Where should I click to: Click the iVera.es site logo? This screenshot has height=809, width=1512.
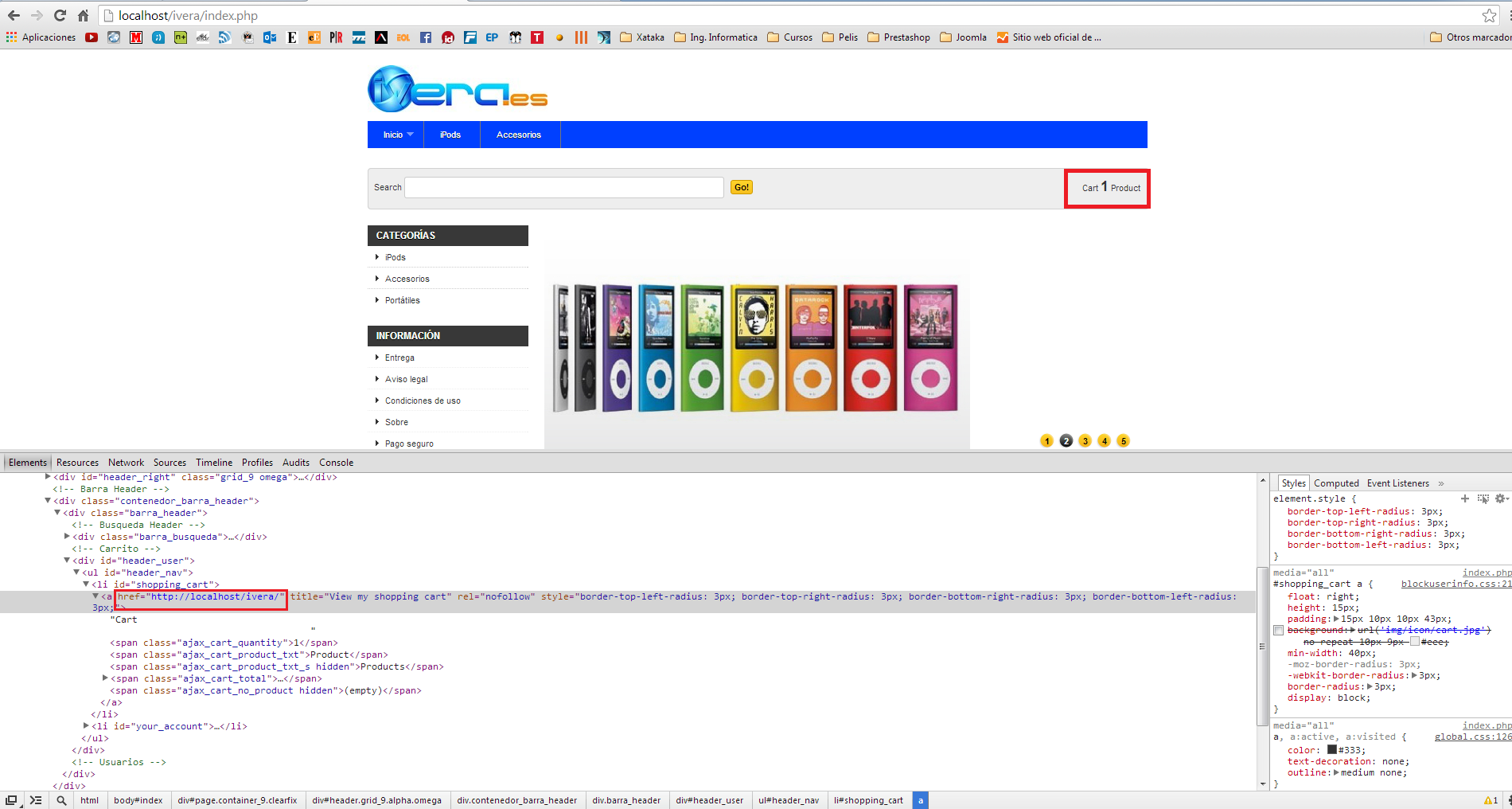(458, 88)
